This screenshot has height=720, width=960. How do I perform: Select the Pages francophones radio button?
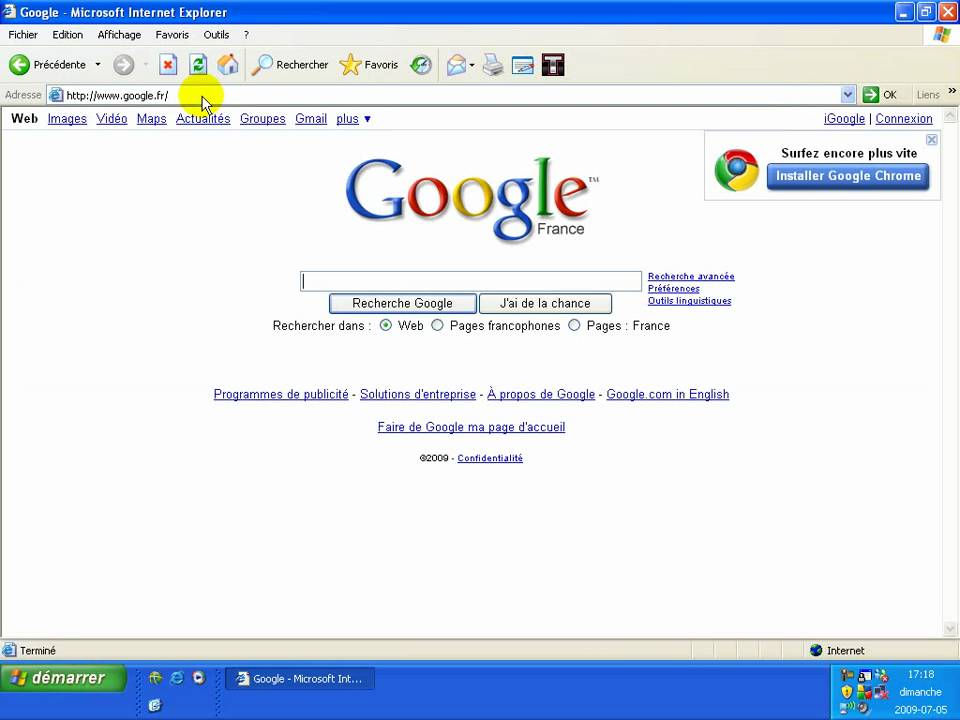click(437, 325)
